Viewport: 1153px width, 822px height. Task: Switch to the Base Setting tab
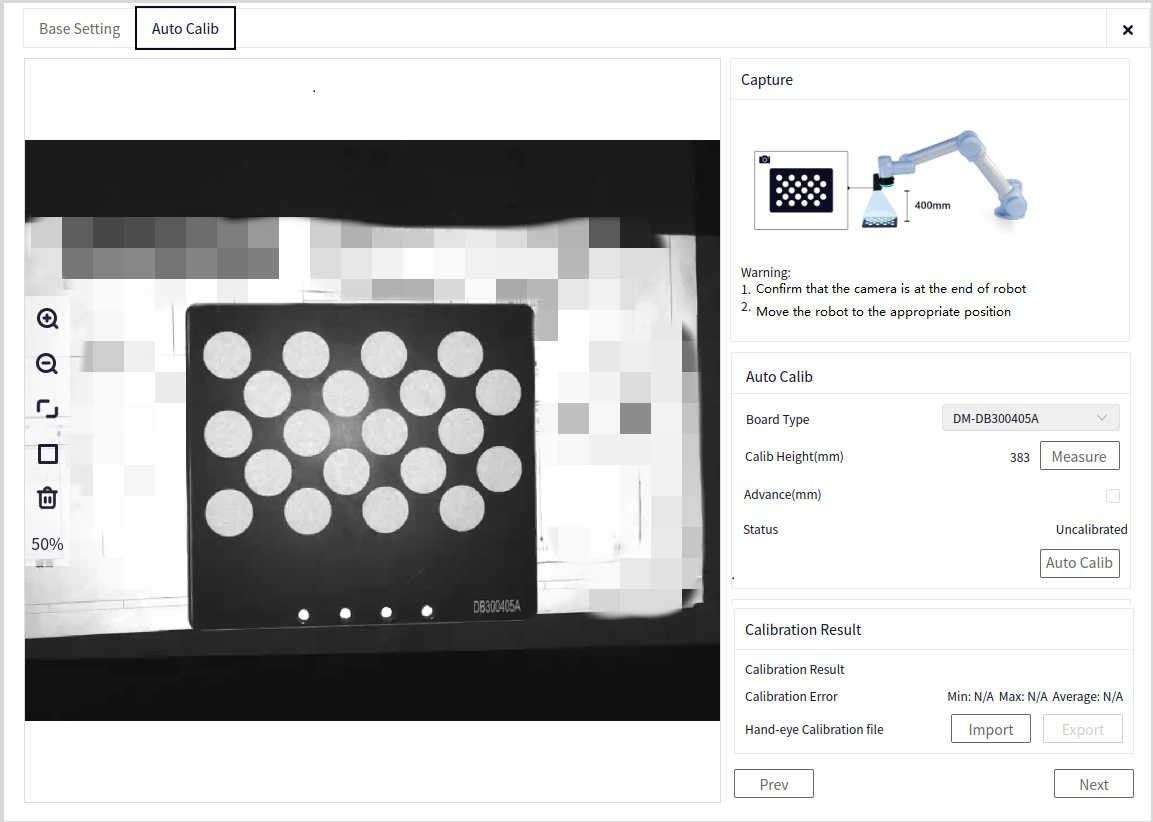(79, 29)
